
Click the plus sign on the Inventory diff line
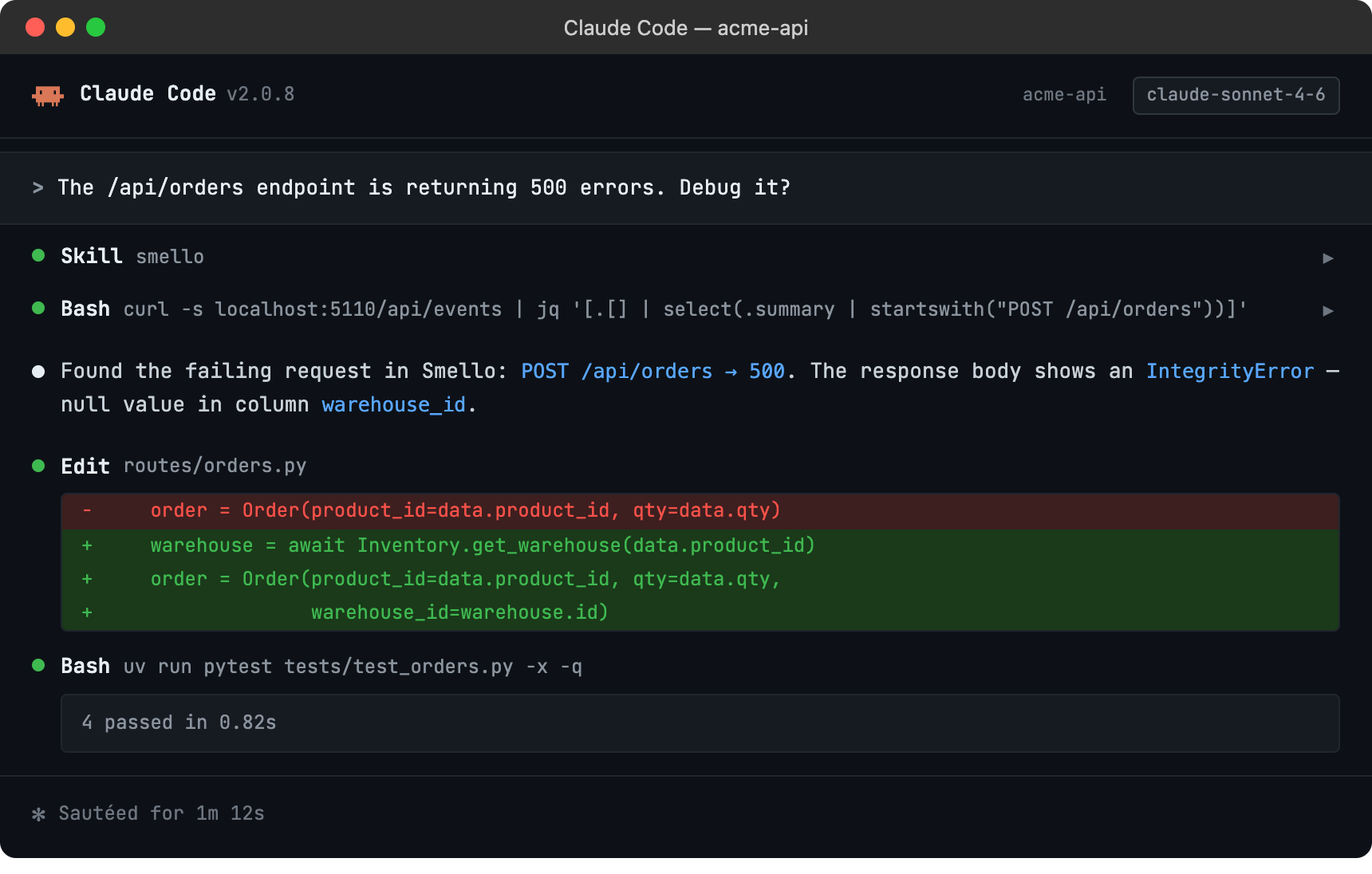[87, 545]
